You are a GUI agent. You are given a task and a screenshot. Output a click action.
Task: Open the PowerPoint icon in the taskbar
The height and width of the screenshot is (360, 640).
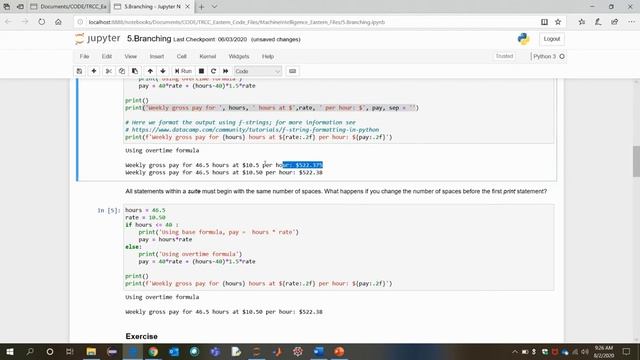[x=339, y=351]
